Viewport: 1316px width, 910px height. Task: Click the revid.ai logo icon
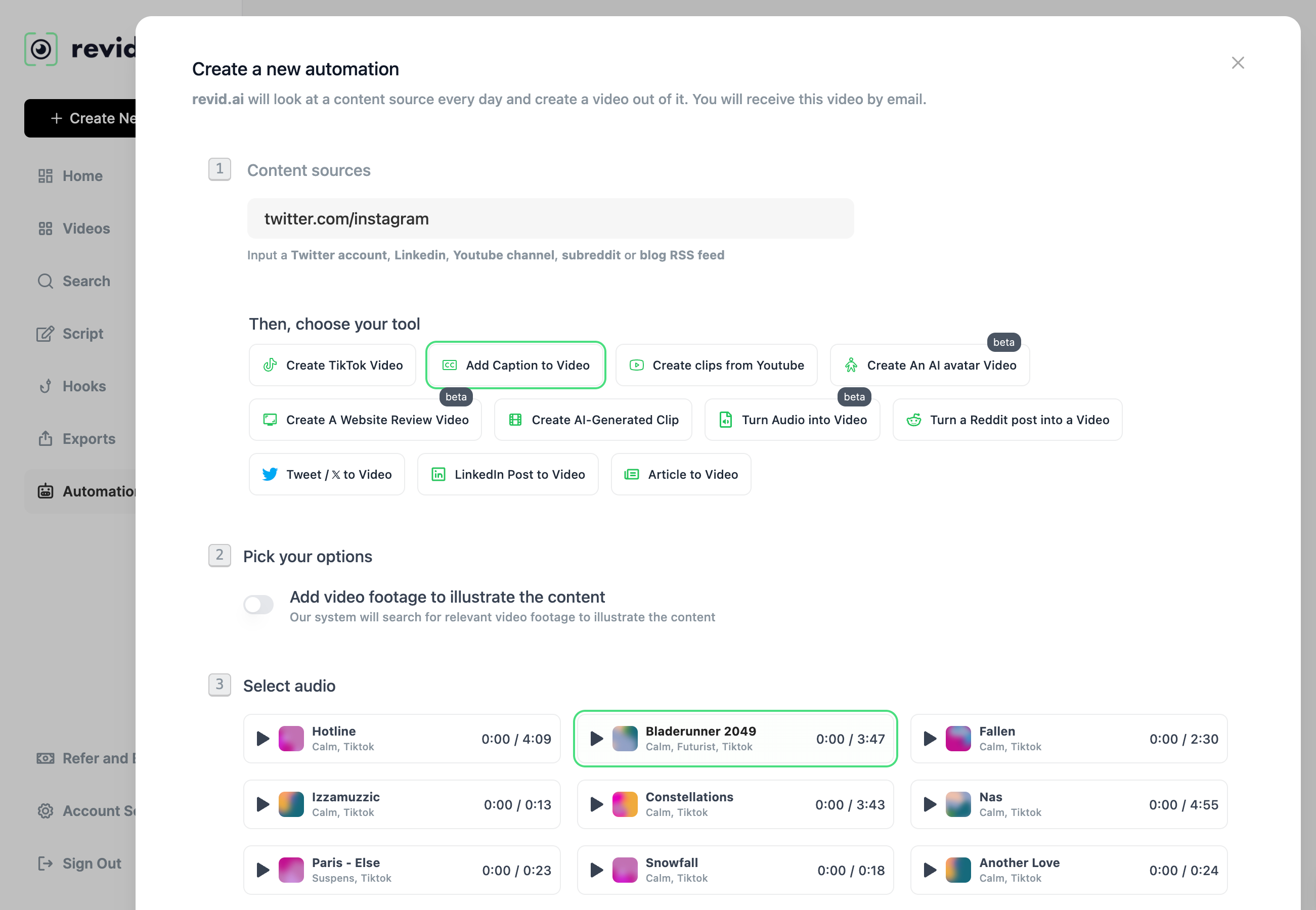pyautogui.click(x=41, y=50)
